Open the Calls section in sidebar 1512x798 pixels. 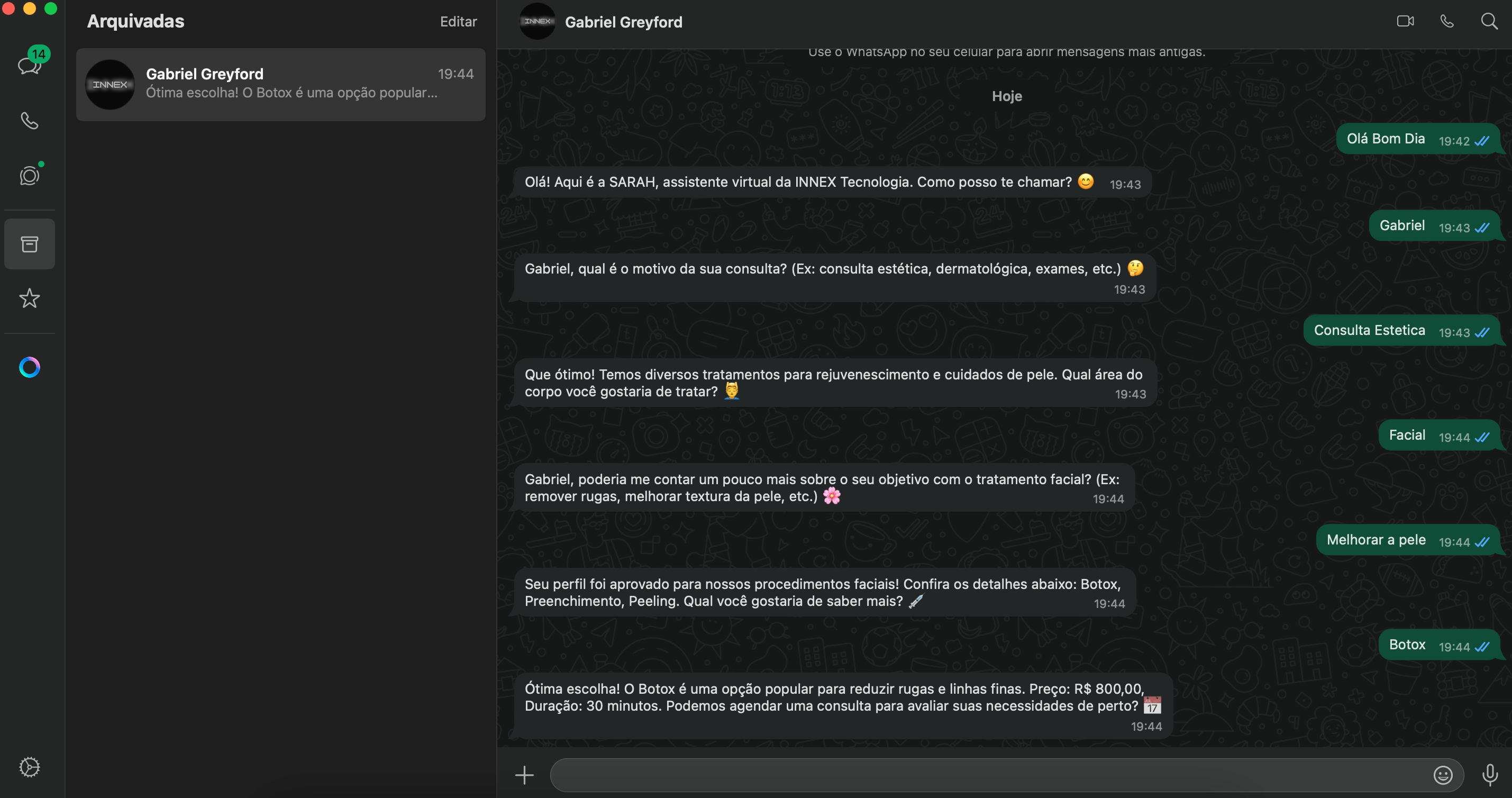pyautogui.click(x=29, y=120)
